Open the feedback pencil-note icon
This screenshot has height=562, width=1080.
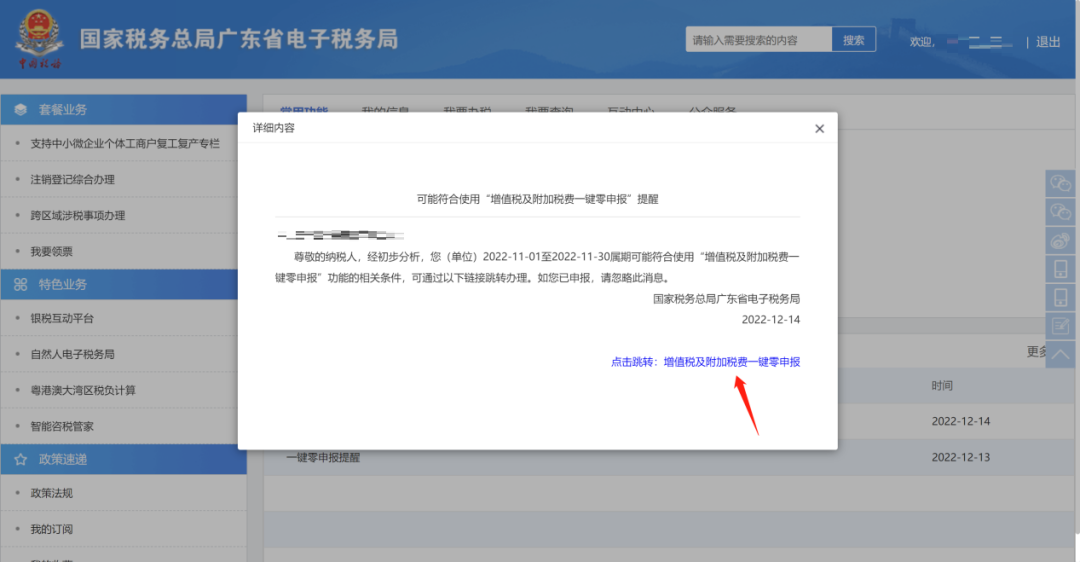1060,326
